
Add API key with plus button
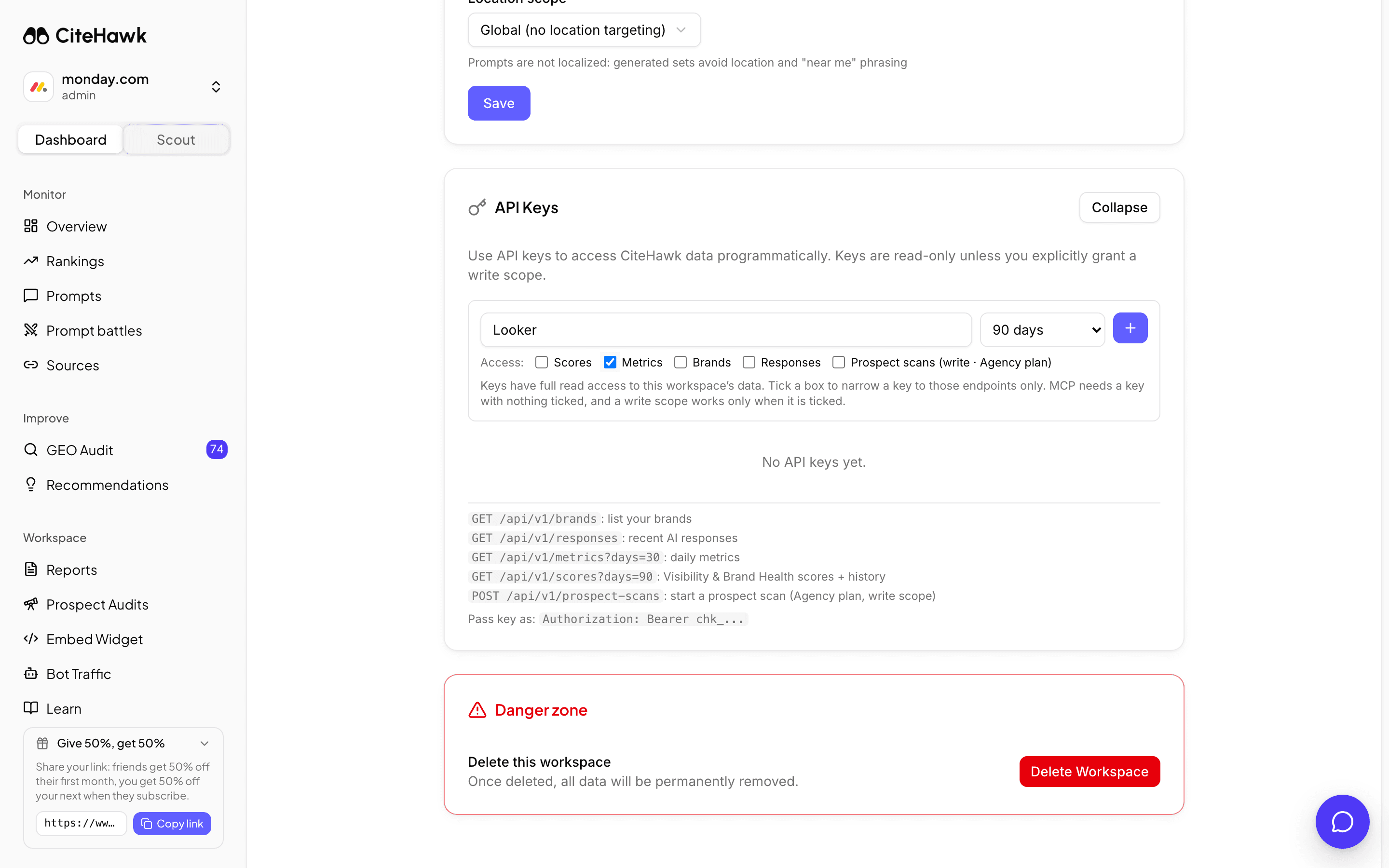click(x=1130, y=328)
